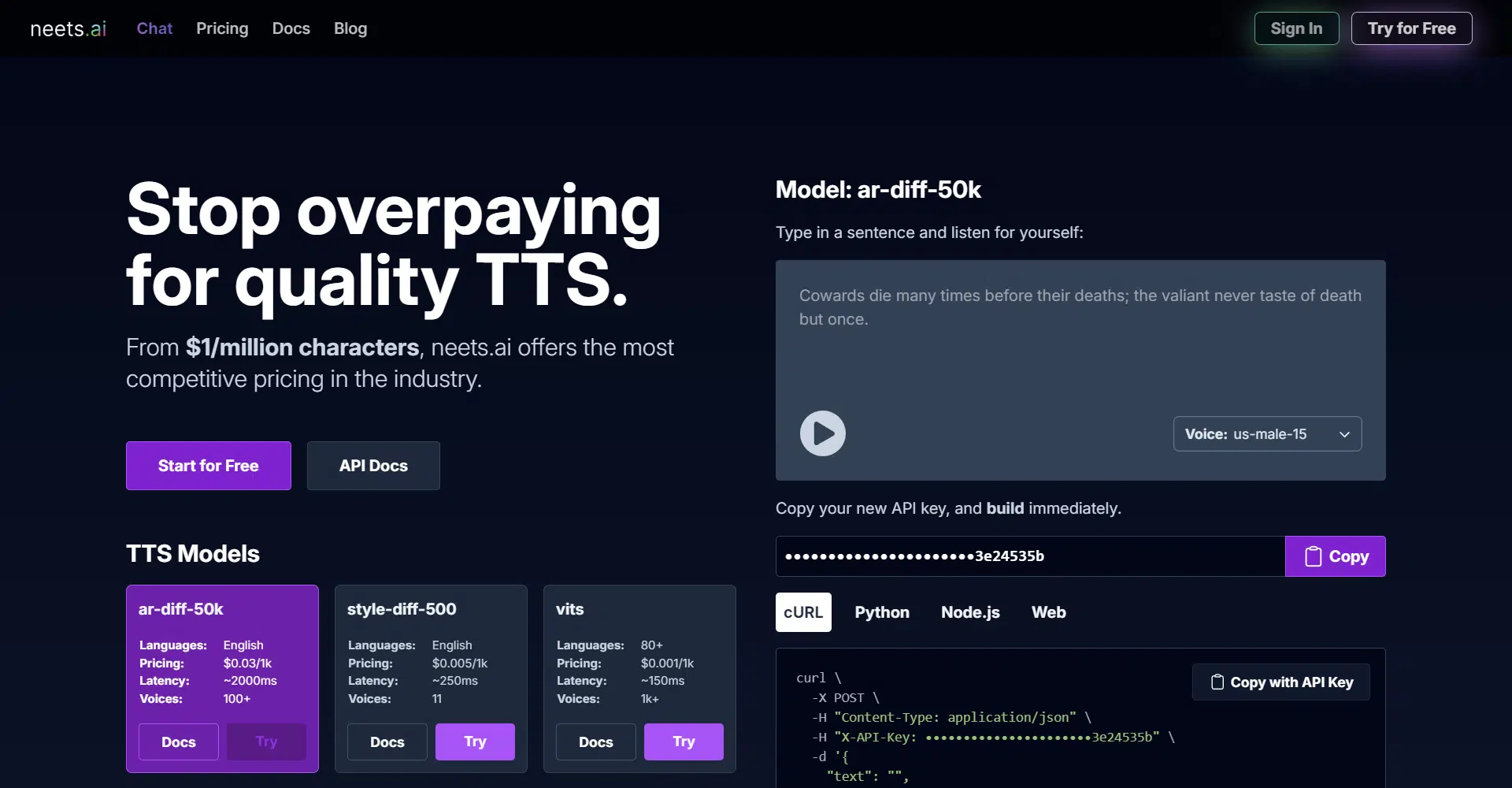1512x788 pixels.
Task: Open the API Docs button
Action: 373,466
